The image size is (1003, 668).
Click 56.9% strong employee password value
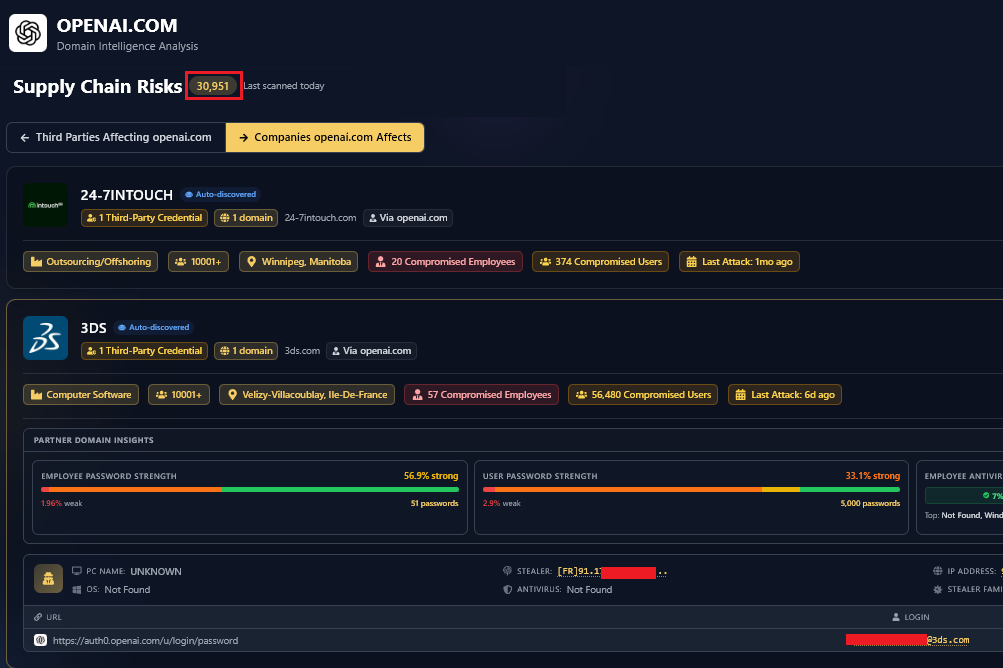[431, 476]
